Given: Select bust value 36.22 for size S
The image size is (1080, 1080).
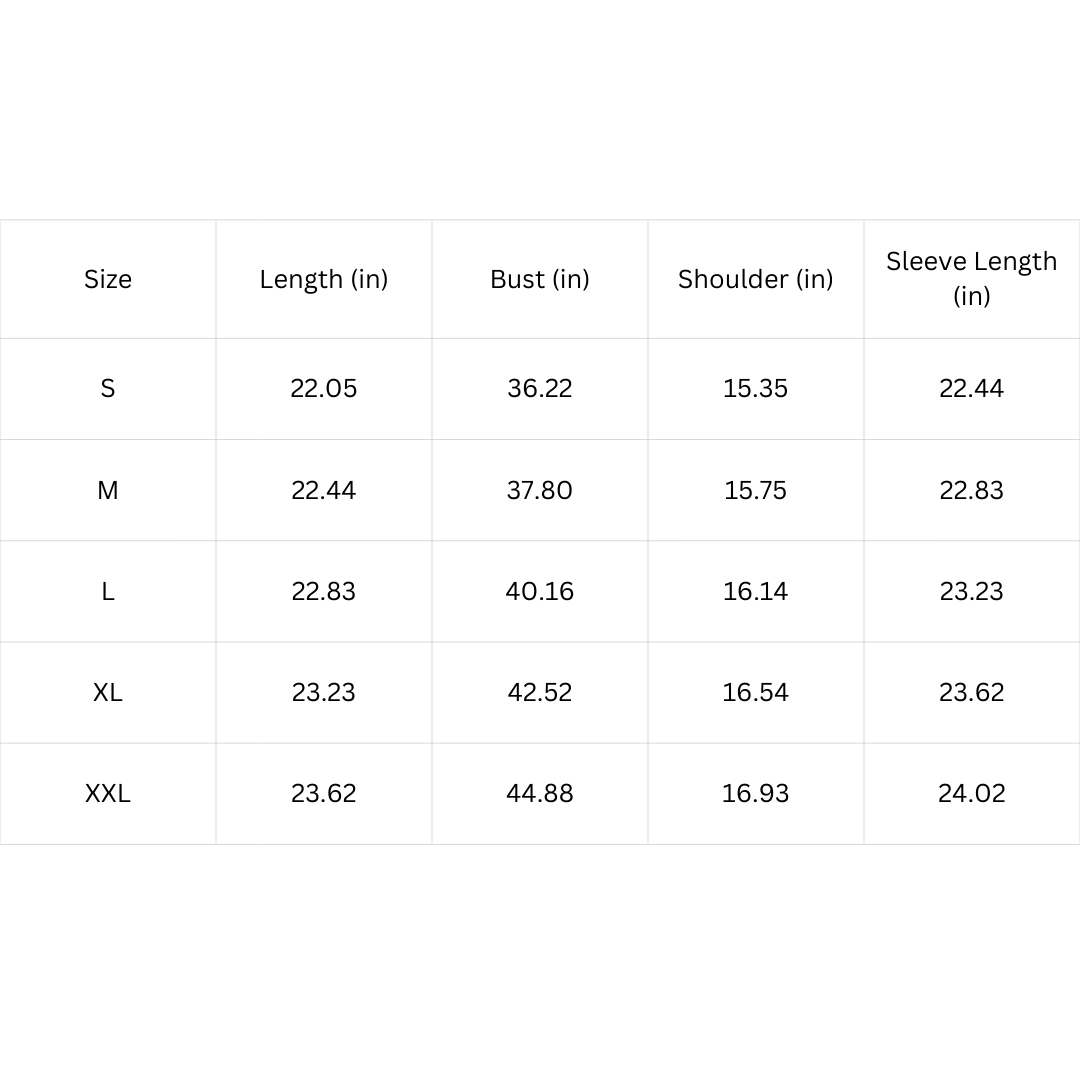Looking at the screenshot, I should click(540, 388).
